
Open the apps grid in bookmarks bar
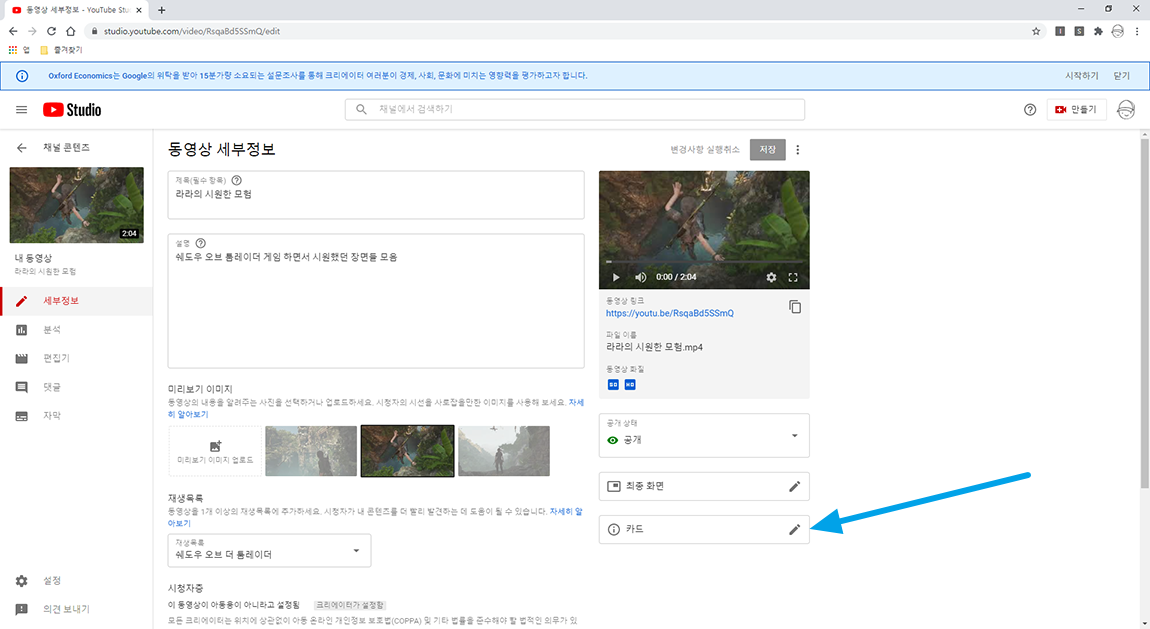pyautogui.click(x=12, y=50)
